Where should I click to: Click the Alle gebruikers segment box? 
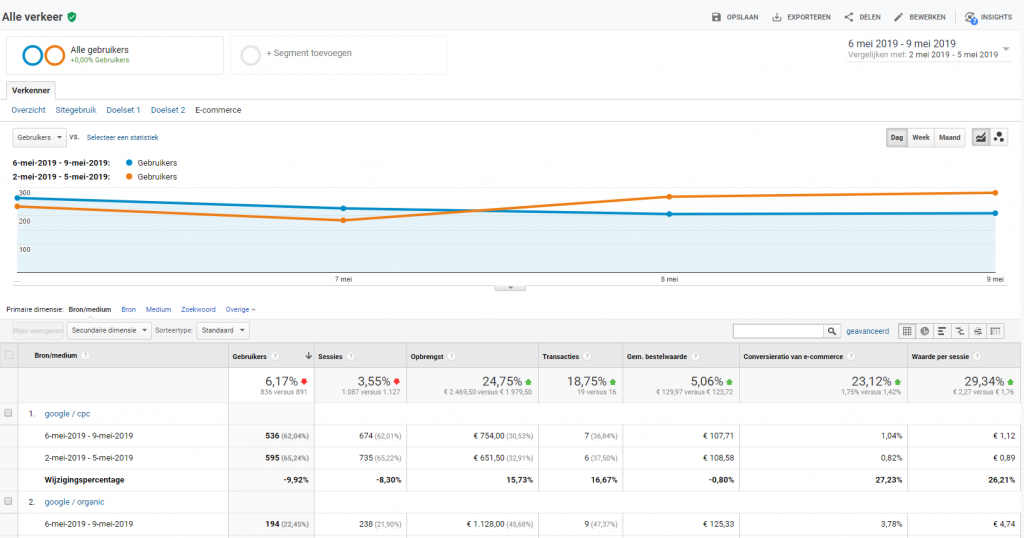pyautogui.click(x=115, y=55)
